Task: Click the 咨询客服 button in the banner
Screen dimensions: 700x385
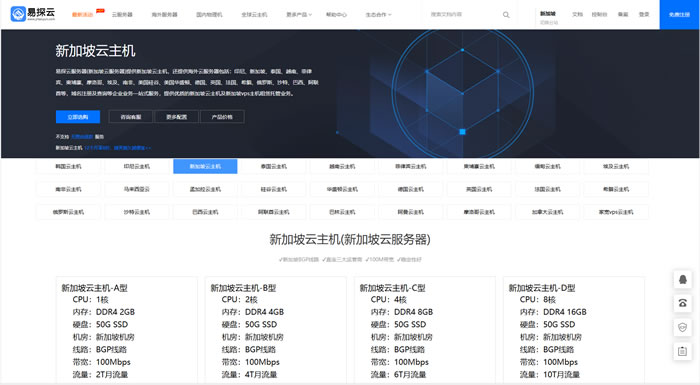Action: tap(131, 117)
